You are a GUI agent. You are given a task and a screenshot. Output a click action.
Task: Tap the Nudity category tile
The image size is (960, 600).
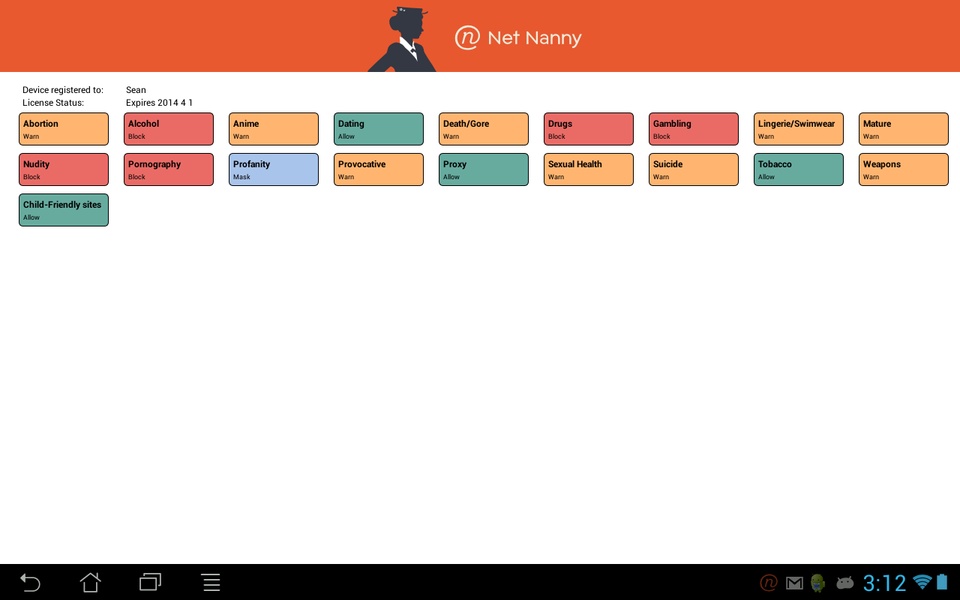click(64, 169)
